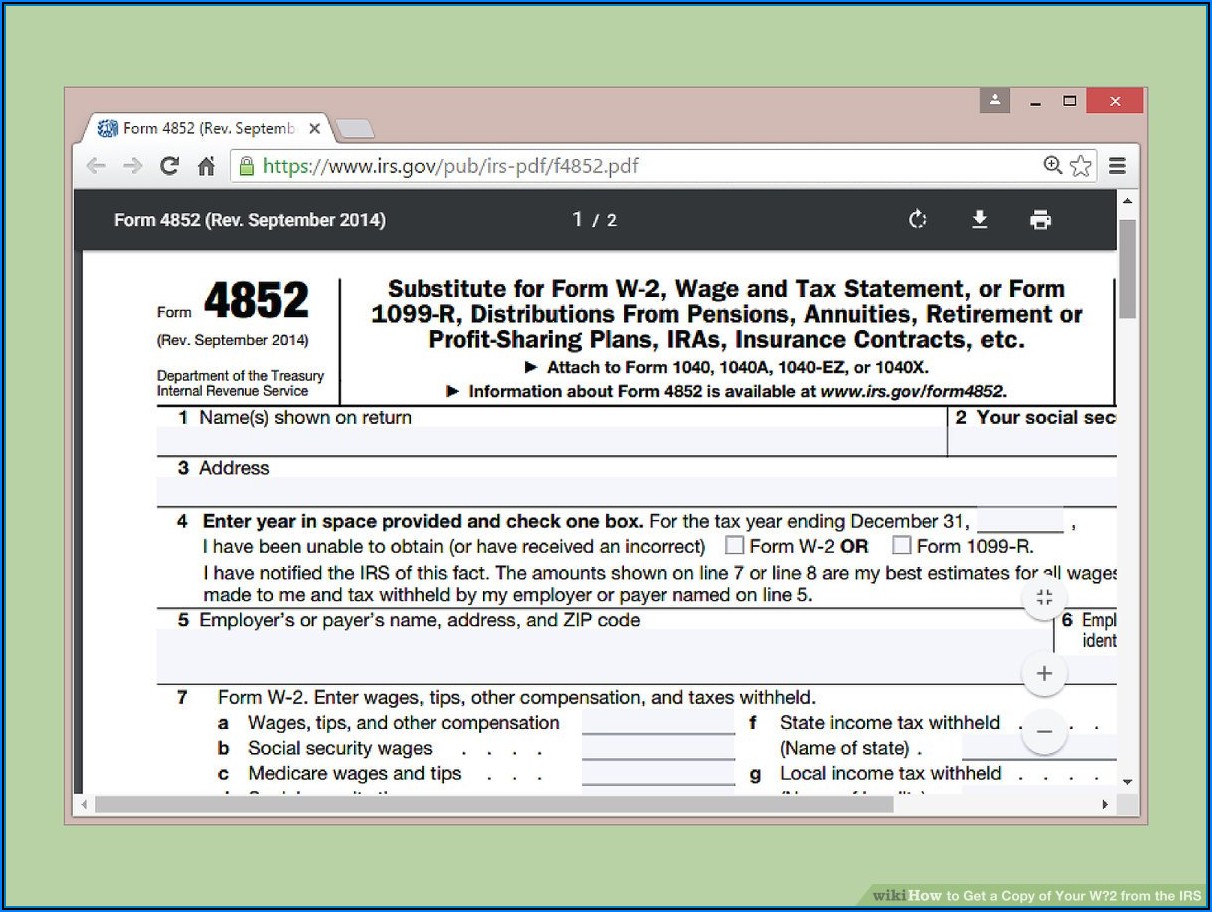
Task: Zoom out with the minus button
Action: click(x=1044, y=731)
